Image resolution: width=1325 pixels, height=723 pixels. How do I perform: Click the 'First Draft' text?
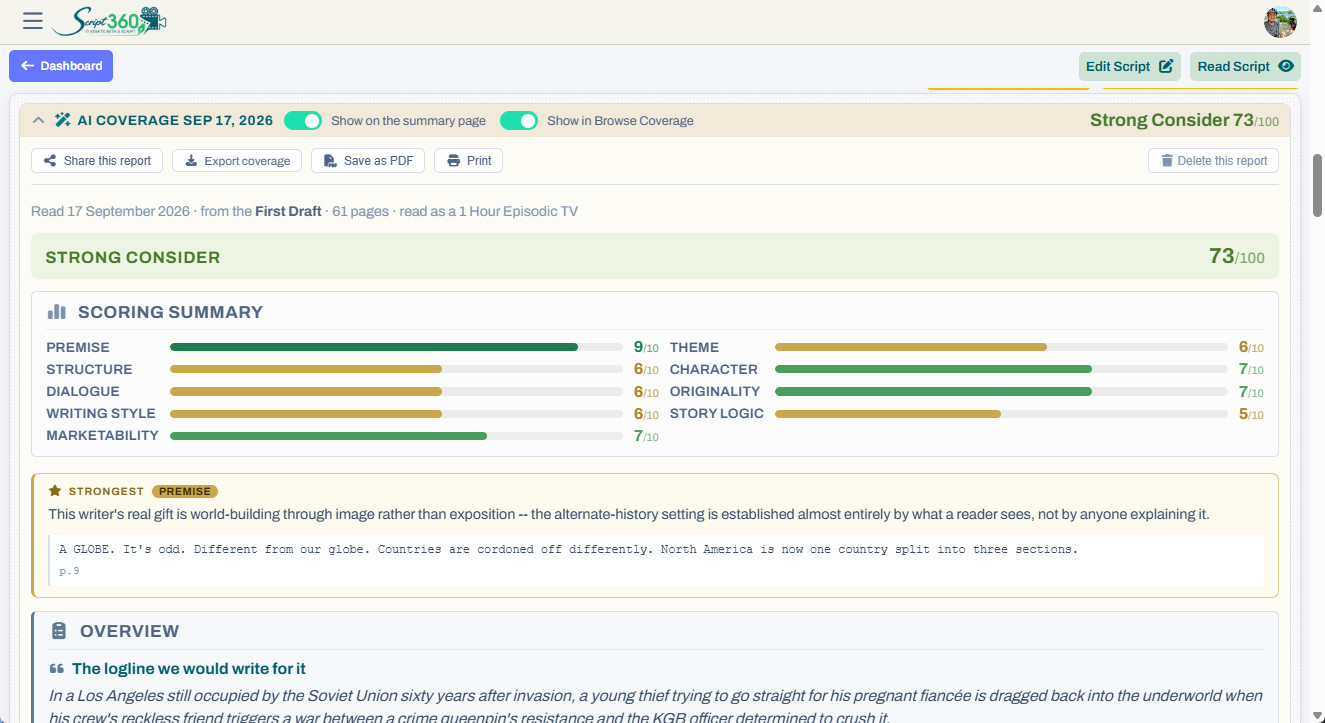point(288,211)
